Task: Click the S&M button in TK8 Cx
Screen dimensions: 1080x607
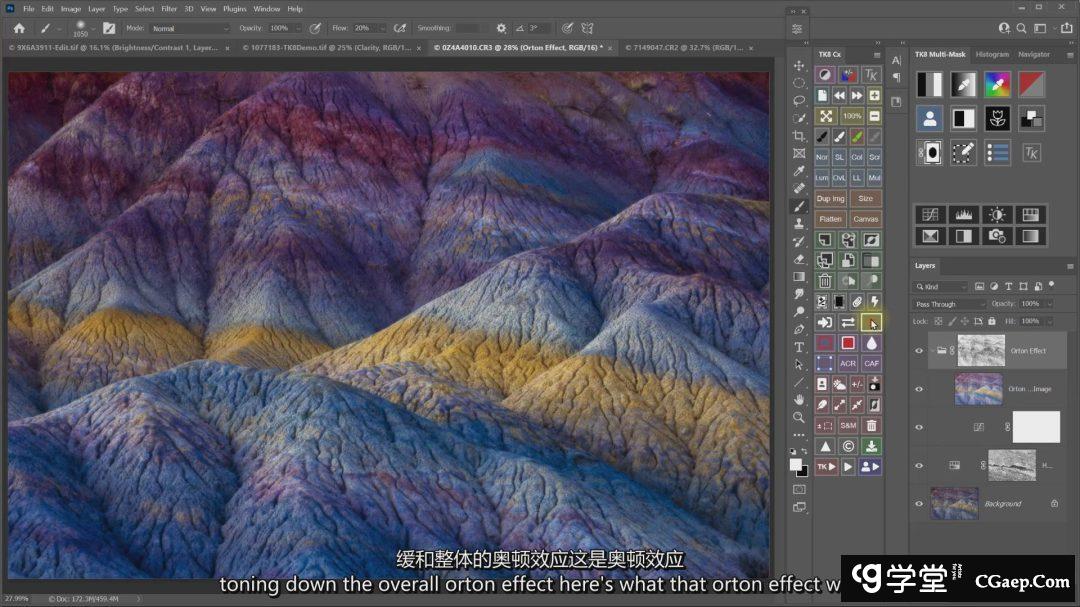Action: point(848,425)
